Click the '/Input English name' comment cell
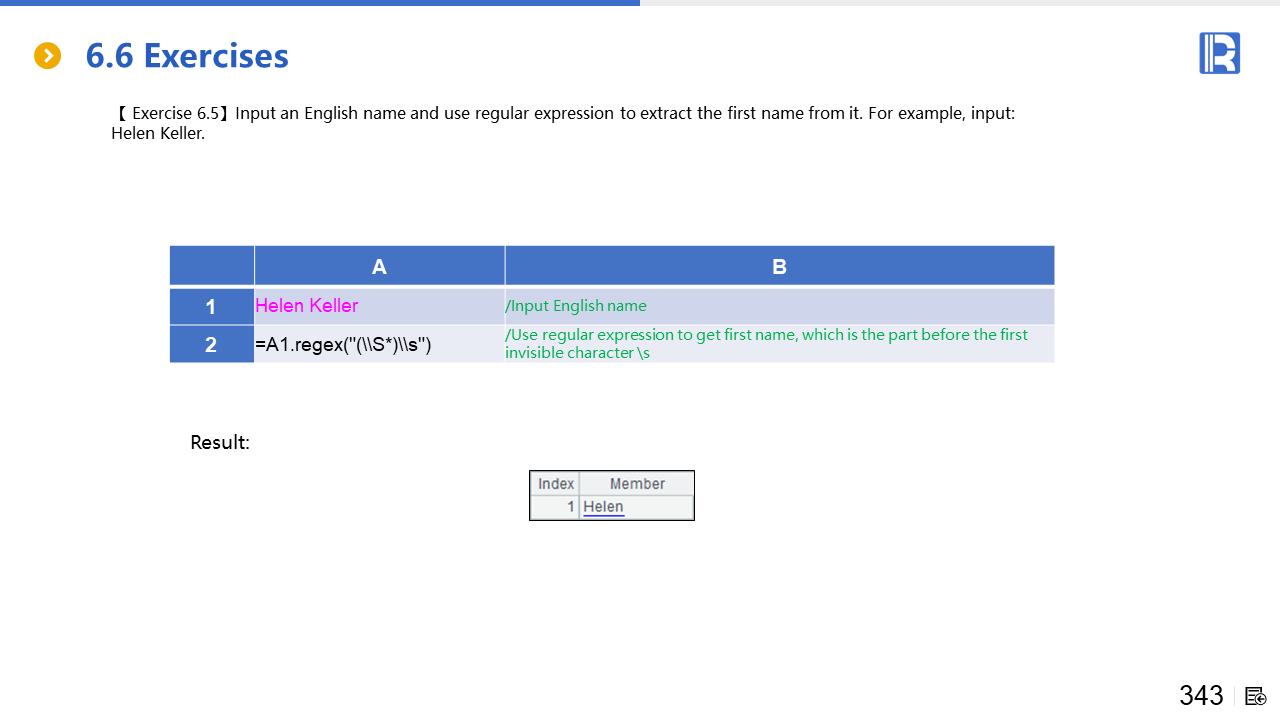 pyautogui.click(x=576, y=306)
